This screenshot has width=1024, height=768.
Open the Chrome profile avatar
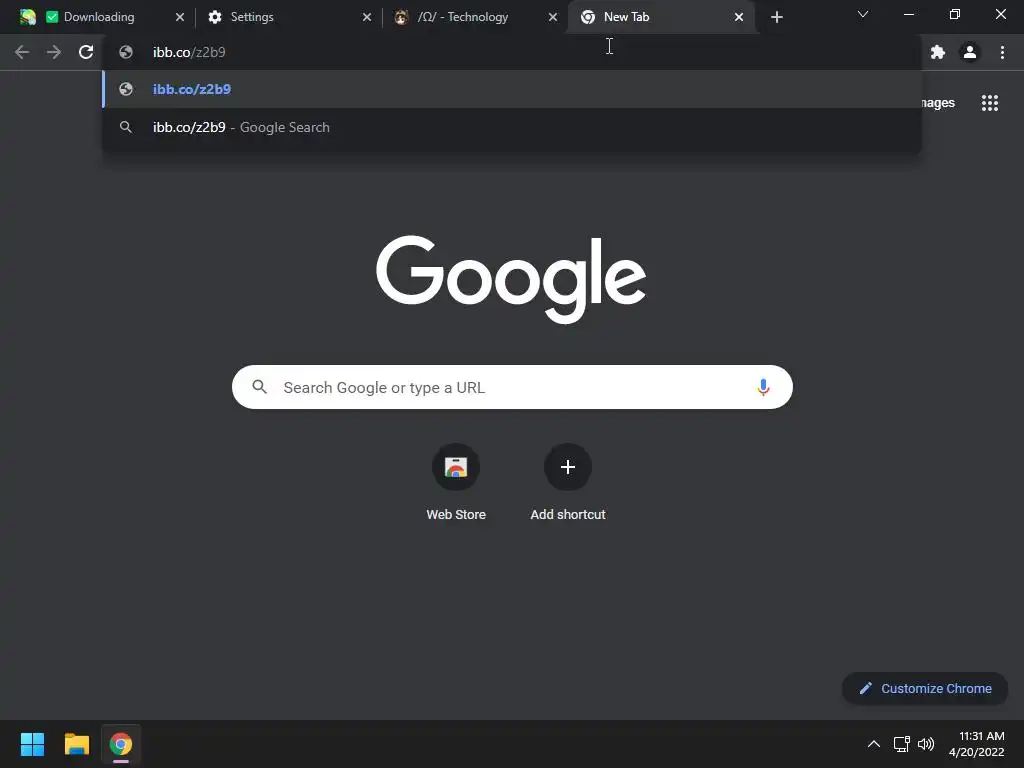(x=970, y=52)
